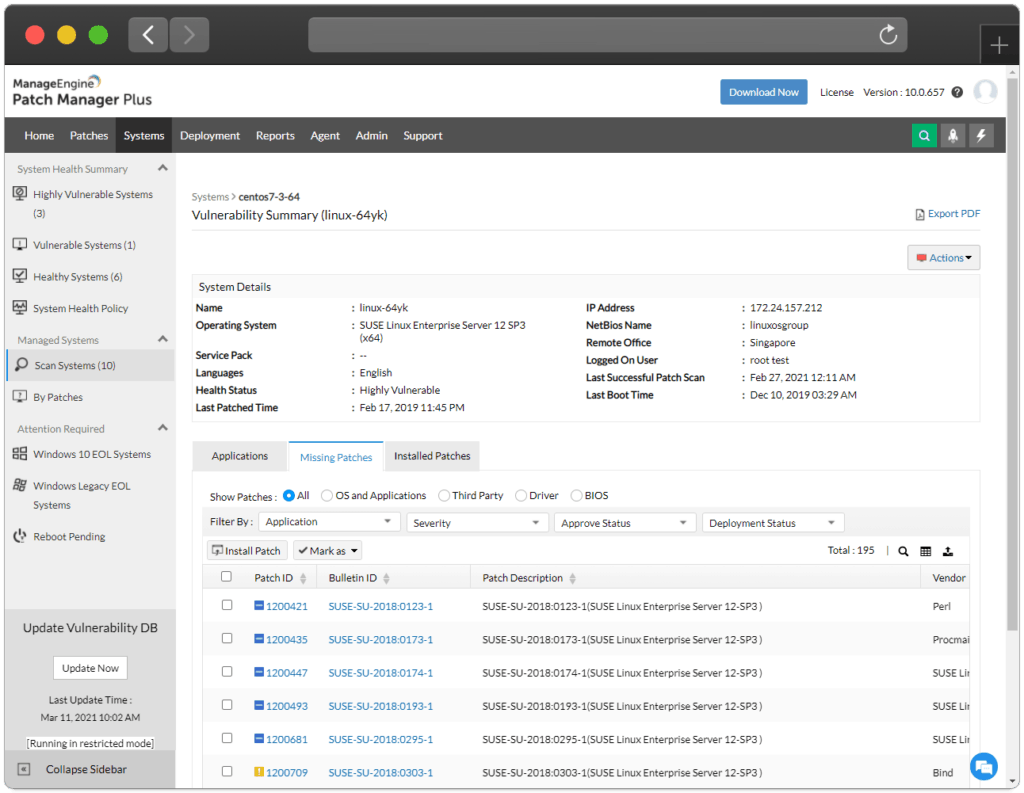Open the License link
This screenshot has height=793, width=1024.
[x=837, y=92]
